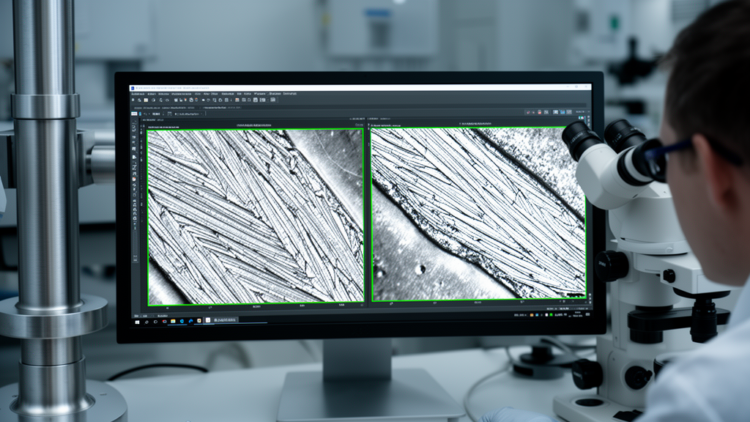Image resolution: width=750 pixels, height=422 pixels.
Task: Click the yellow note icon in main toolbar
Action: [x=146, y=100]
